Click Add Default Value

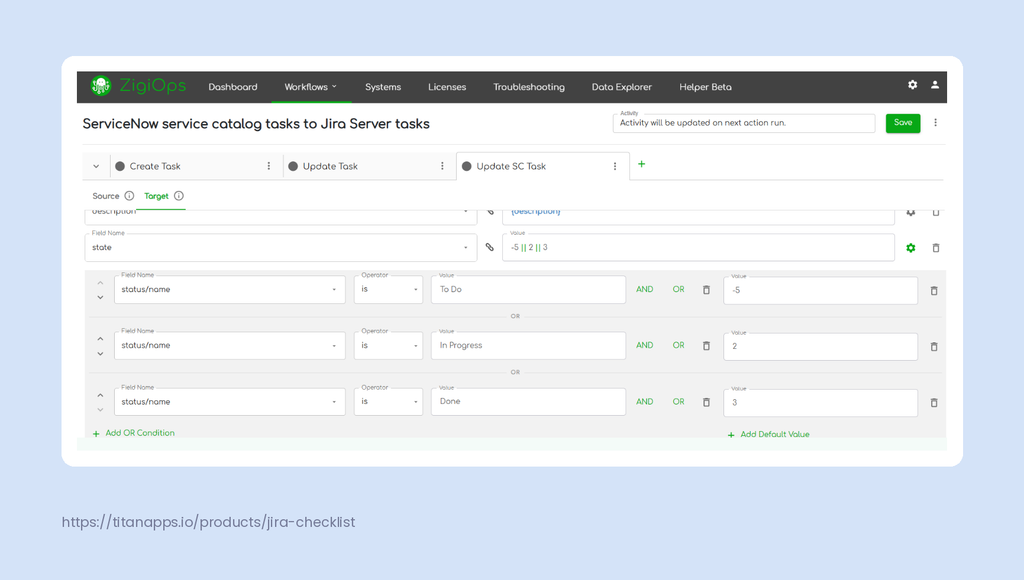769,434
